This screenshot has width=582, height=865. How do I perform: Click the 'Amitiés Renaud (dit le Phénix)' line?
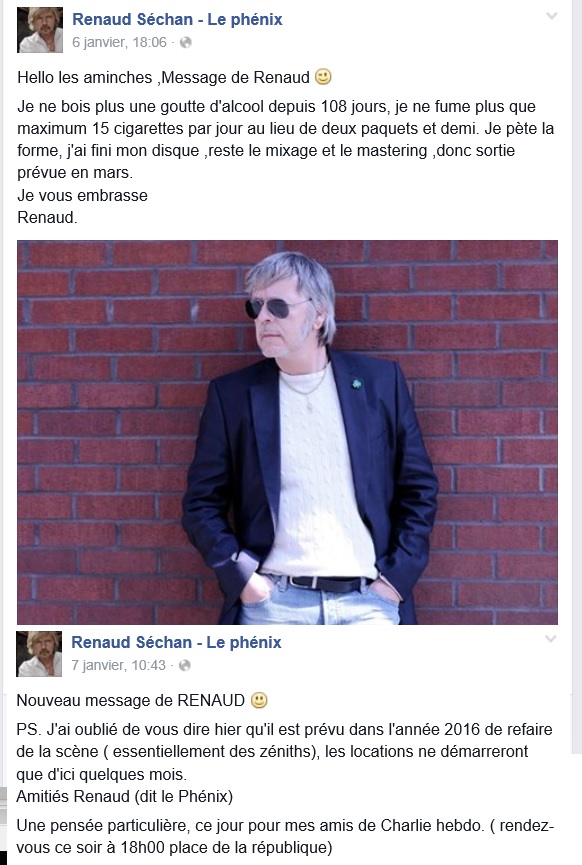tap(125, 797)
